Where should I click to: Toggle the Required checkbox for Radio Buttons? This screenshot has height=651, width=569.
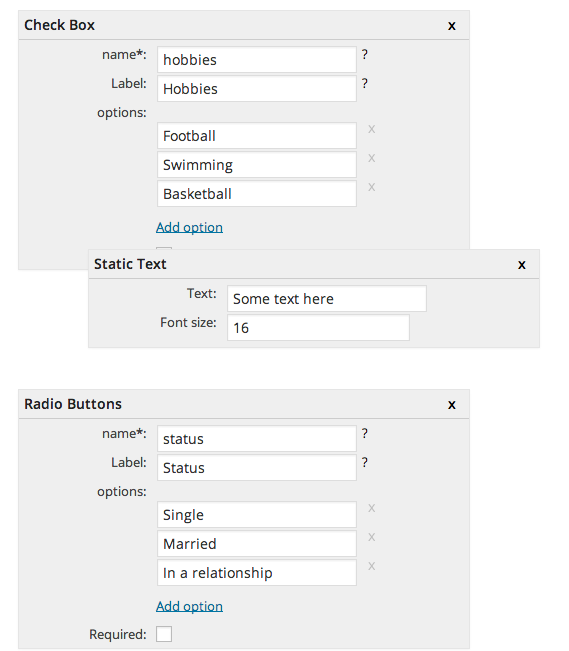tap(164, 634)
